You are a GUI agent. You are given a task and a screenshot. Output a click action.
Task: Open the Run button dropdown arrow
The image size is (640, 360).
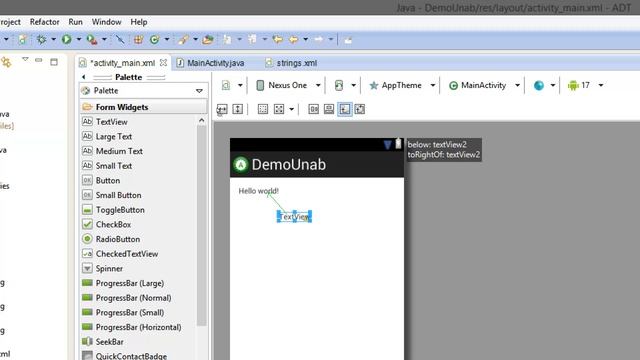(x=79, y=39)
